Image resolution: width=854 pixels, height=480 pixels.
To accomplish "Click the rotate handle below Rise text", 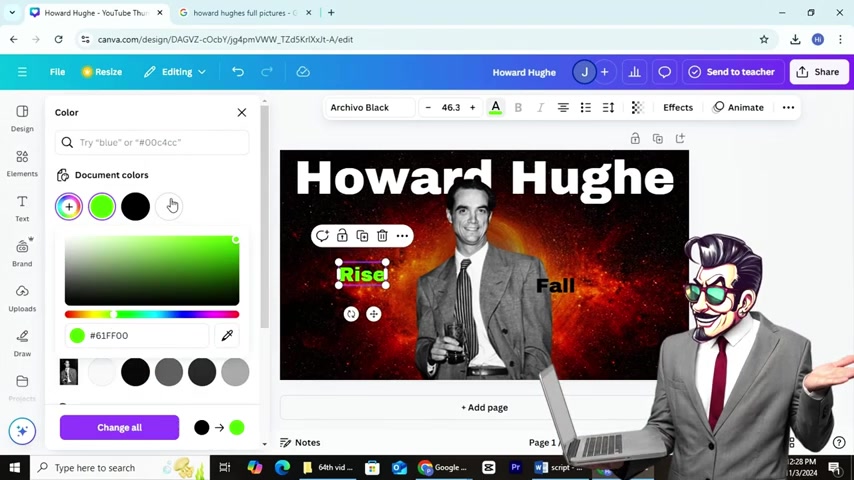I will click(351, 314).
